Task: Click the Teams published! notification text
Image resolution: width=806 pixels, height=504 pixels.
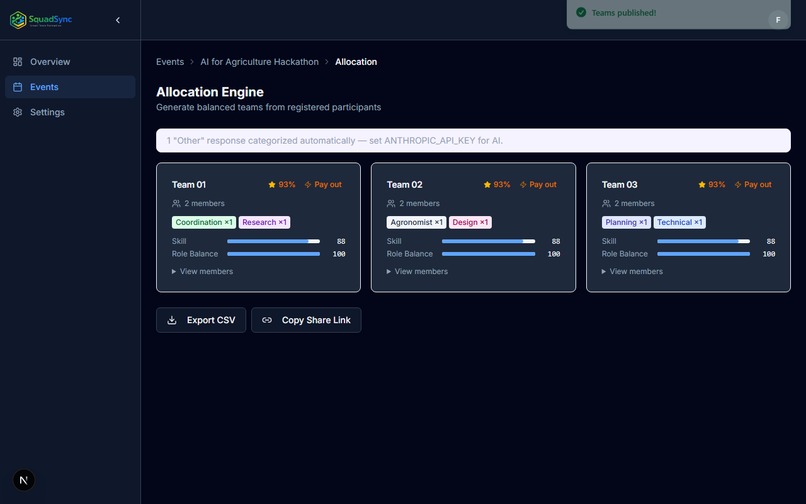Action: pyautogui.click(x=624, y=13)
